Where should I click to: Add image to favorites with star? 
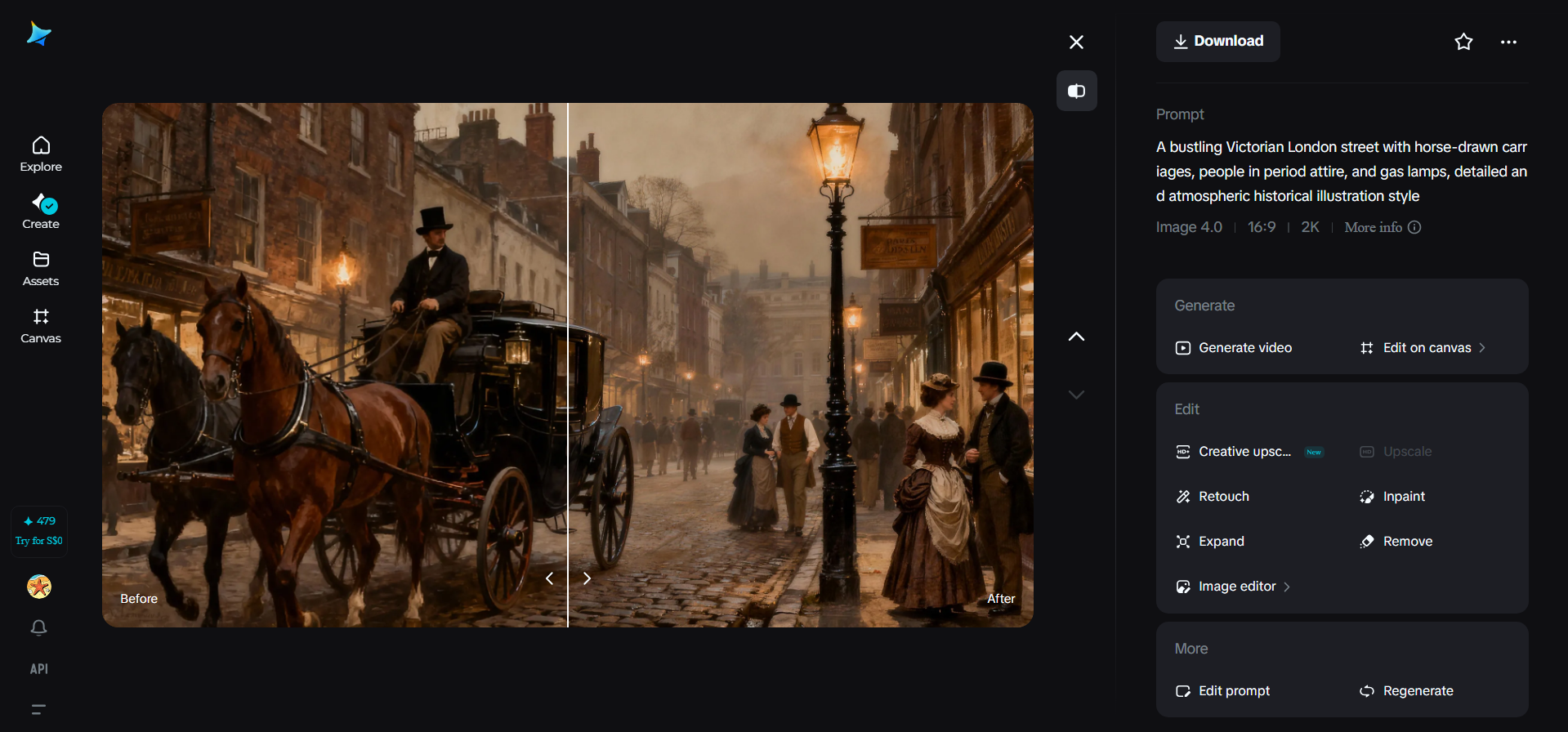coord(1463,42)
